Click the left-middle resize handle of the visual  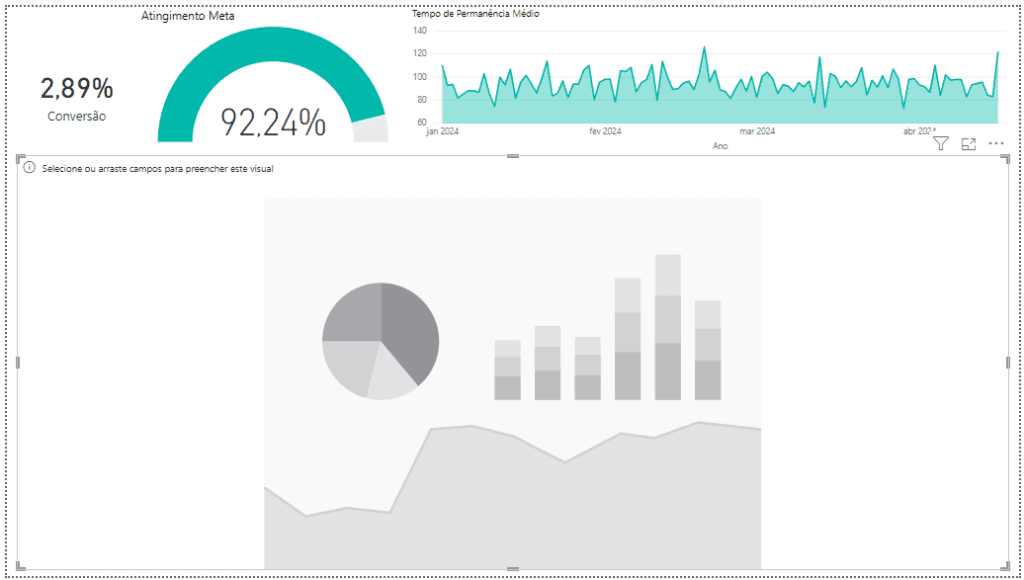[18, 362]
